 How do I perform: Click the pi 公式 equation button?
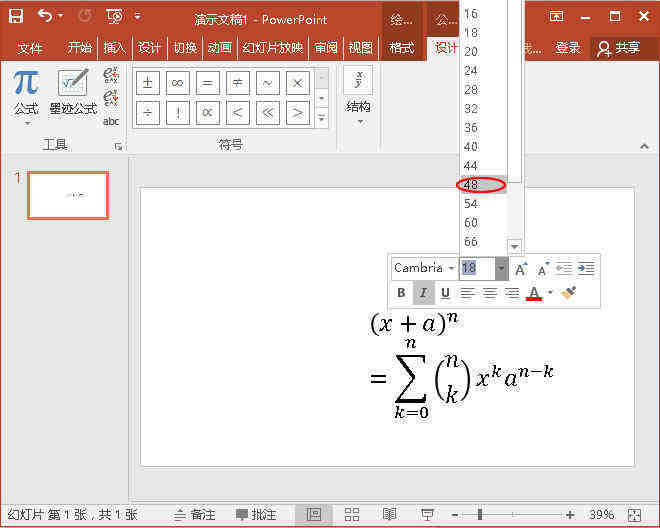[x=26, y=98]
